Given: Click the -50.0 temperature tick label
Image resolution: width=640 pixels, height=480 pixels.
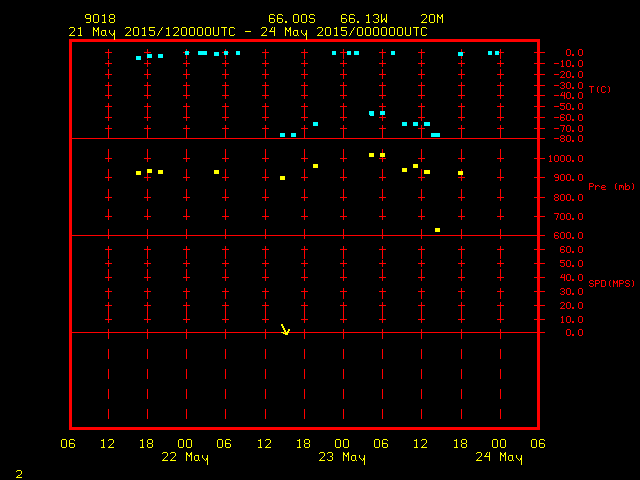Looking at the screenshot, I should point(569,107).
